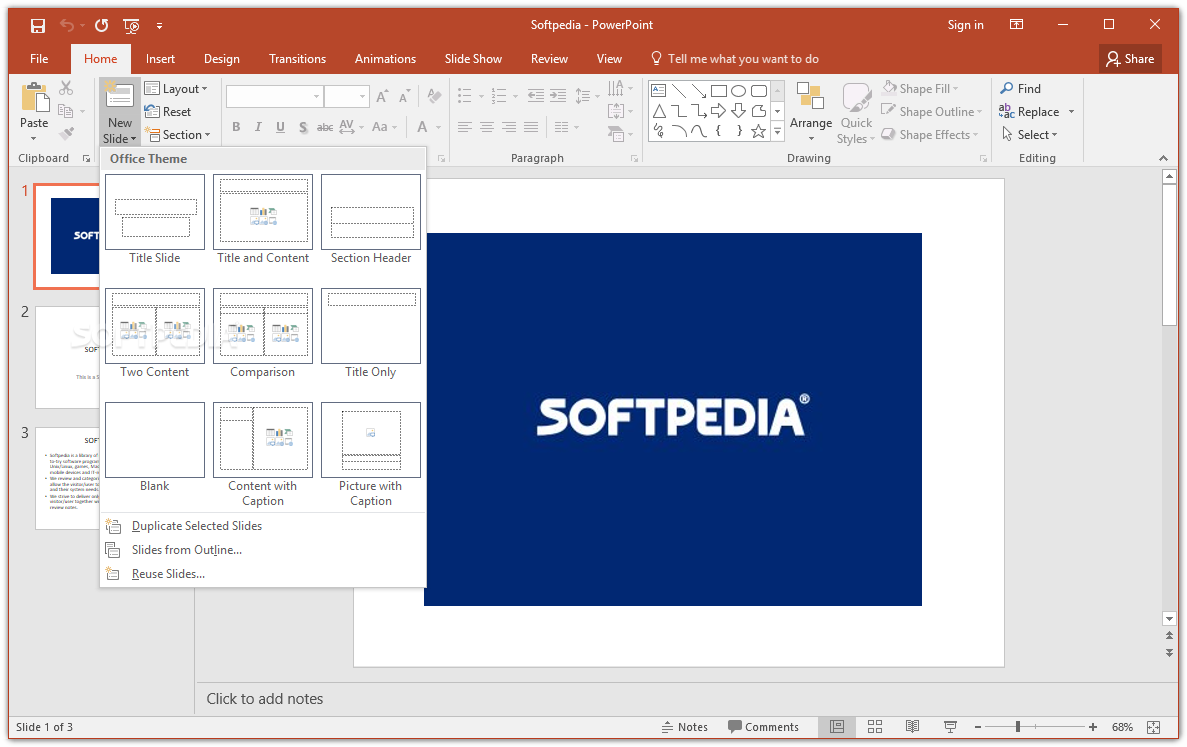Screen dimensions: 1187x747
Task: Open the File tab
Action: tap(39, 58)
